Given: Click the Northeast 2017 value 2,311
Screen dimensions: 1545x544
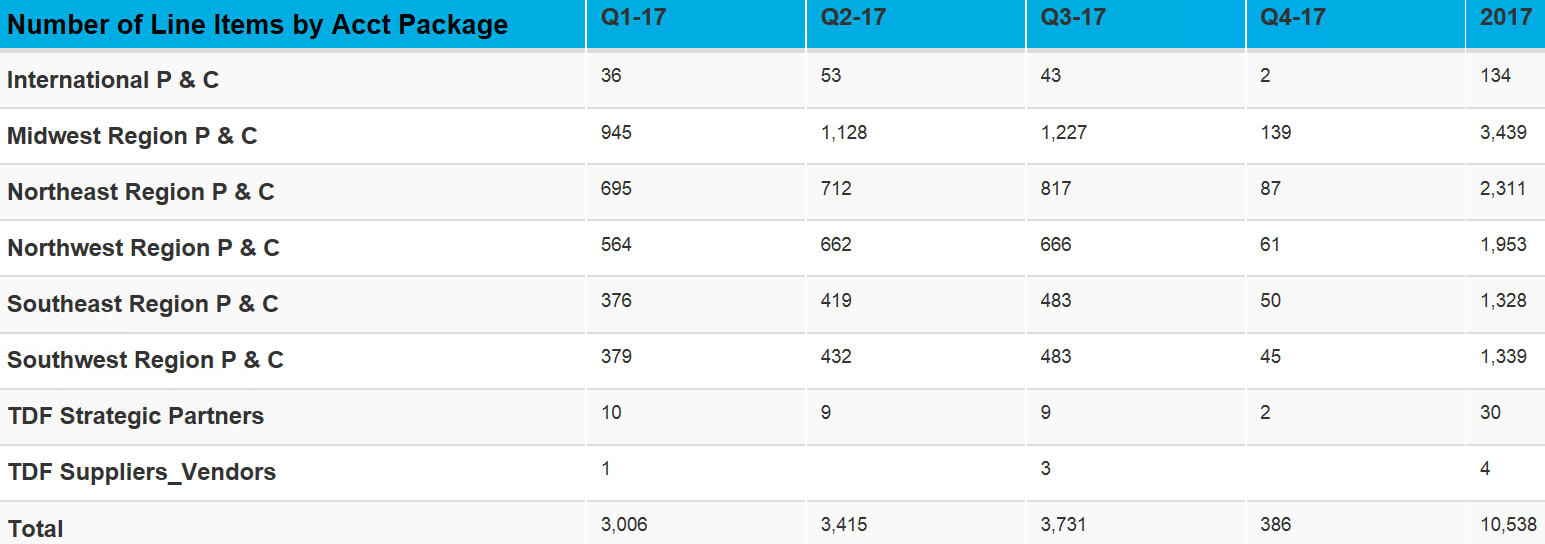Looking at the screenshot, I should coord(1503,188).
